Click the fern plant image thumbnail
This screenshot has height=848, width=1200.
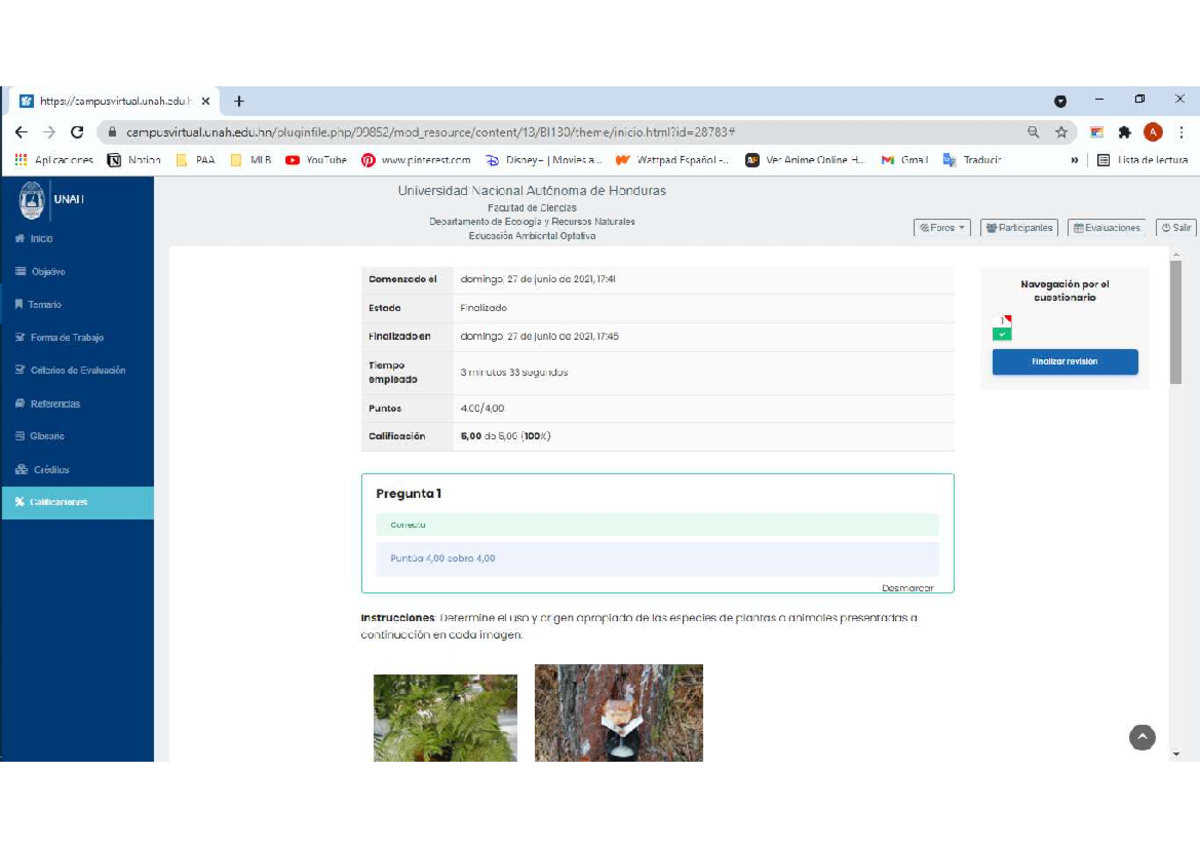[x=445, y=717]
